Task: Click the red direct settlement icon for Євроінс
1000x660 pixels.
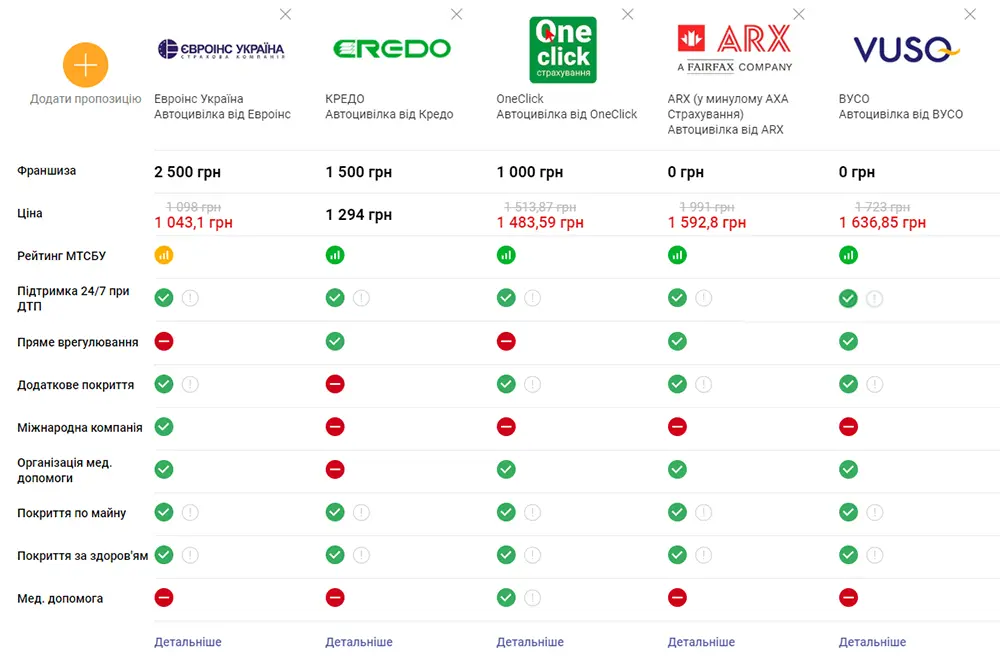Action: pos(164,341)
